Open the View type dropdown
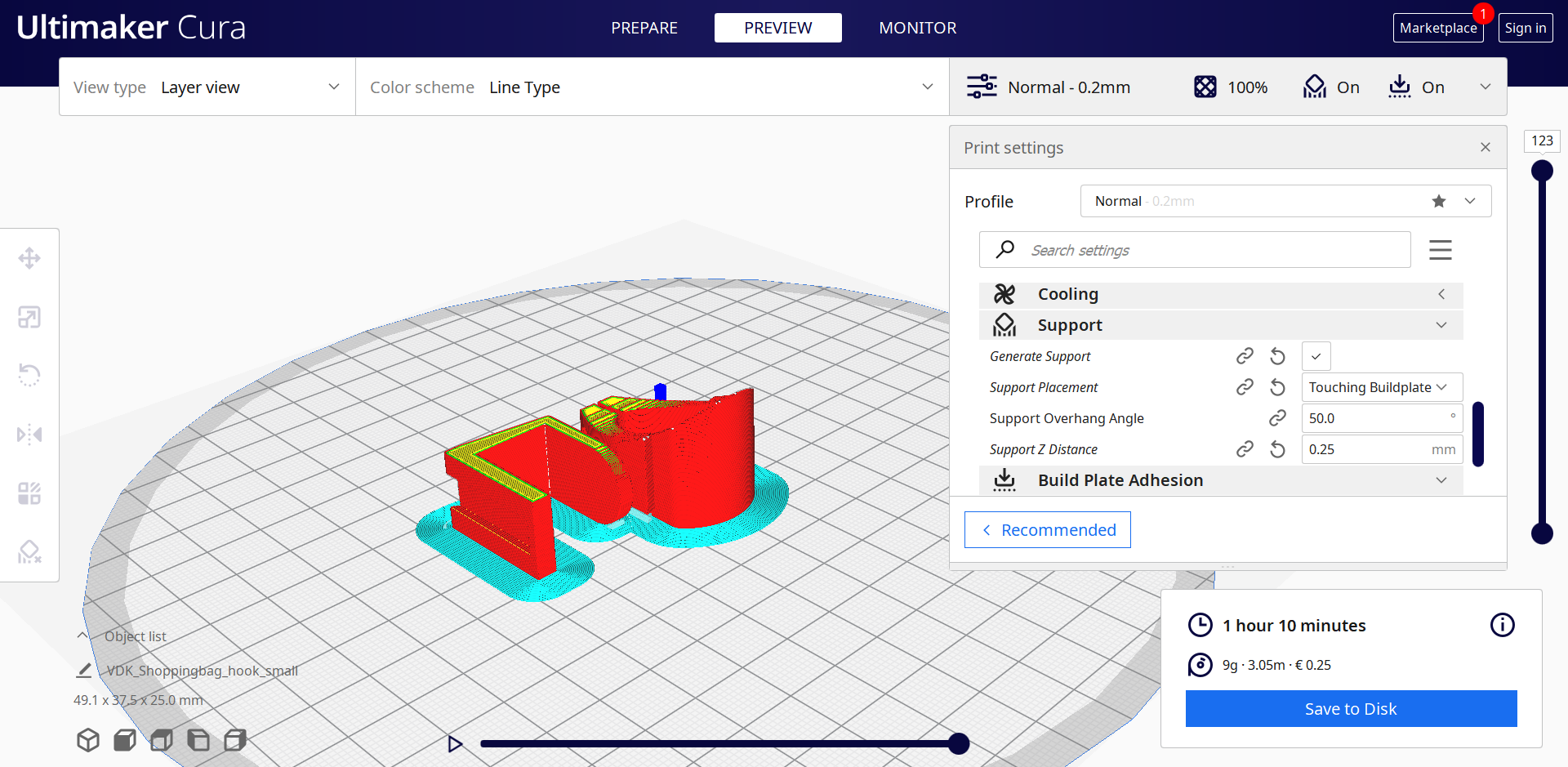This screenshot has height=767, width=1568. pyautogui.click(x=207, y=87)
